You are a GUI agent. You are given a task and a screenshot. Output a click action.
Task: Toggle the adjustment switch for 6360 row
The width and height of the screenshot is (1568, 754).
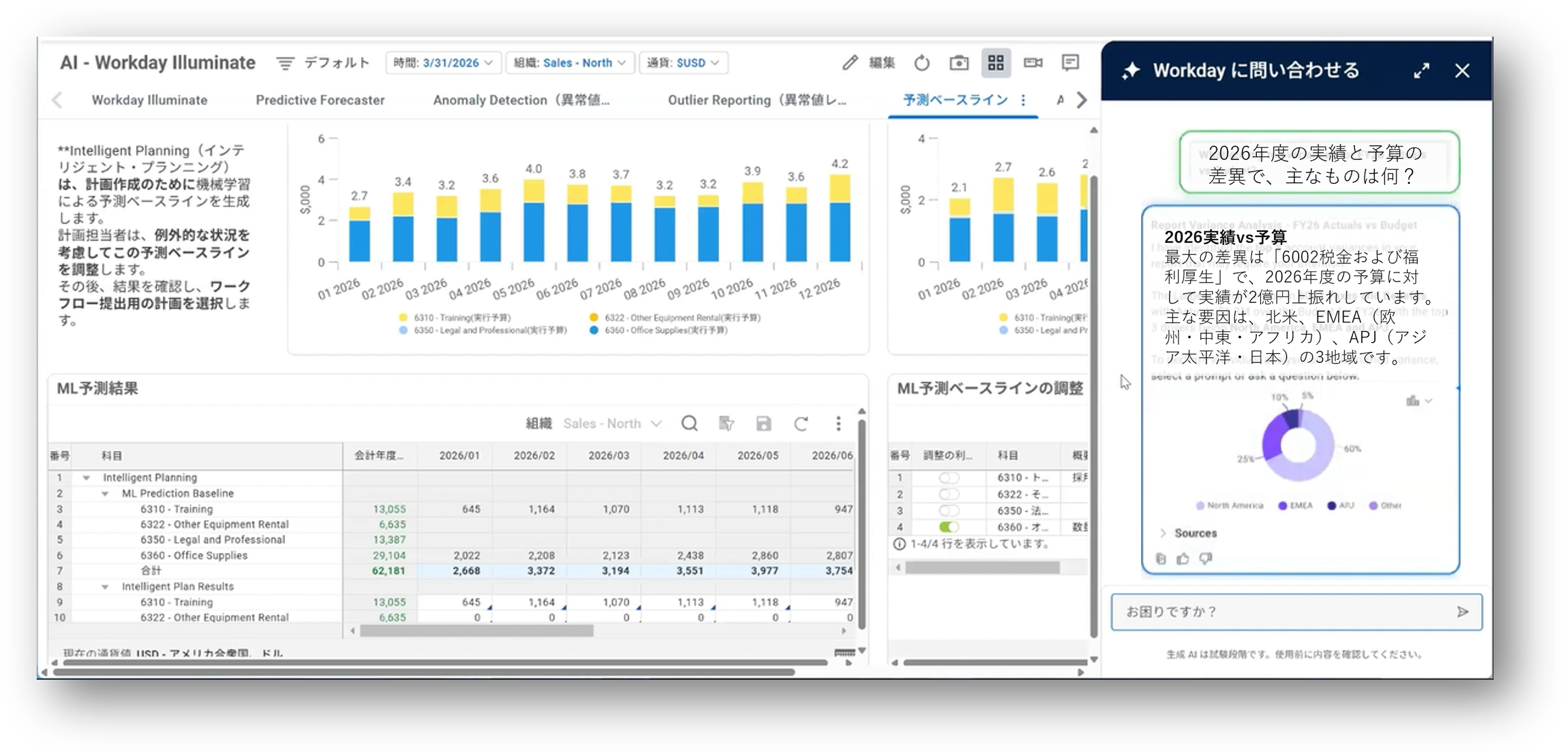[948, 526]
